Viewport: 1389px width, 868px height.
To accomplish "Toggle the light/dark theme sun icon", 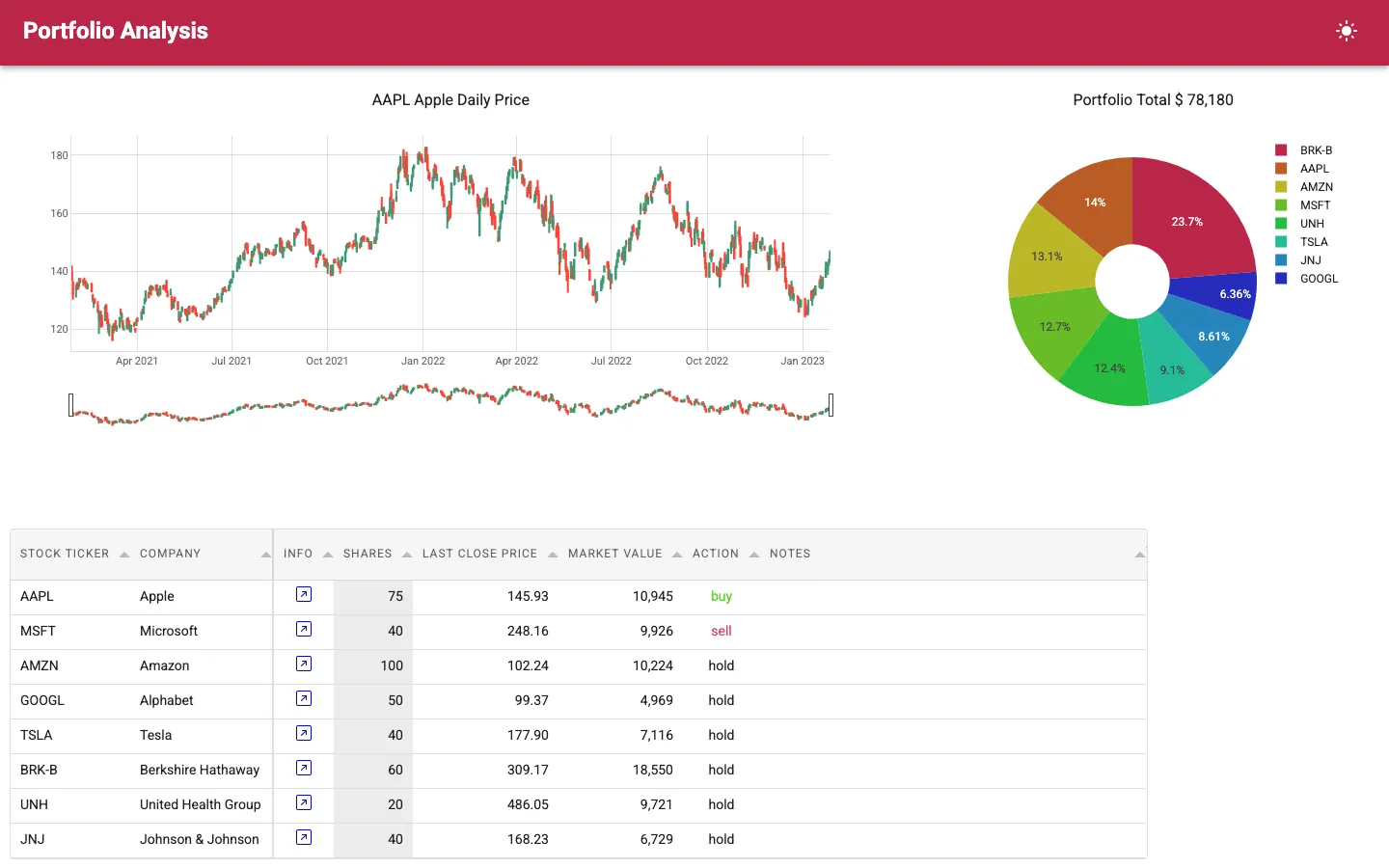I will 1347,31.
